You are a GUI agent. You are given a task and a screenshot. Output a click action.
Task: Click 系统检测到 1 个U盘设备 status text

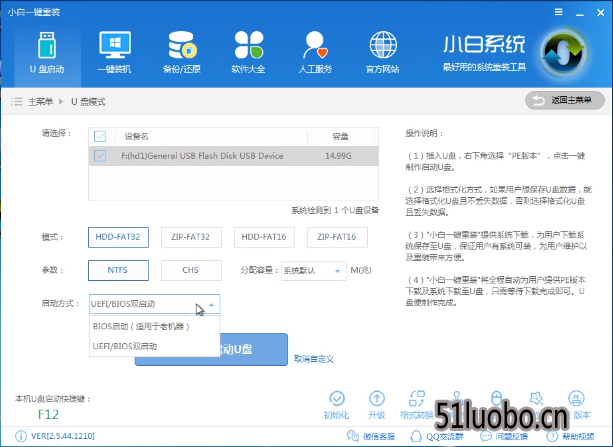335,210
